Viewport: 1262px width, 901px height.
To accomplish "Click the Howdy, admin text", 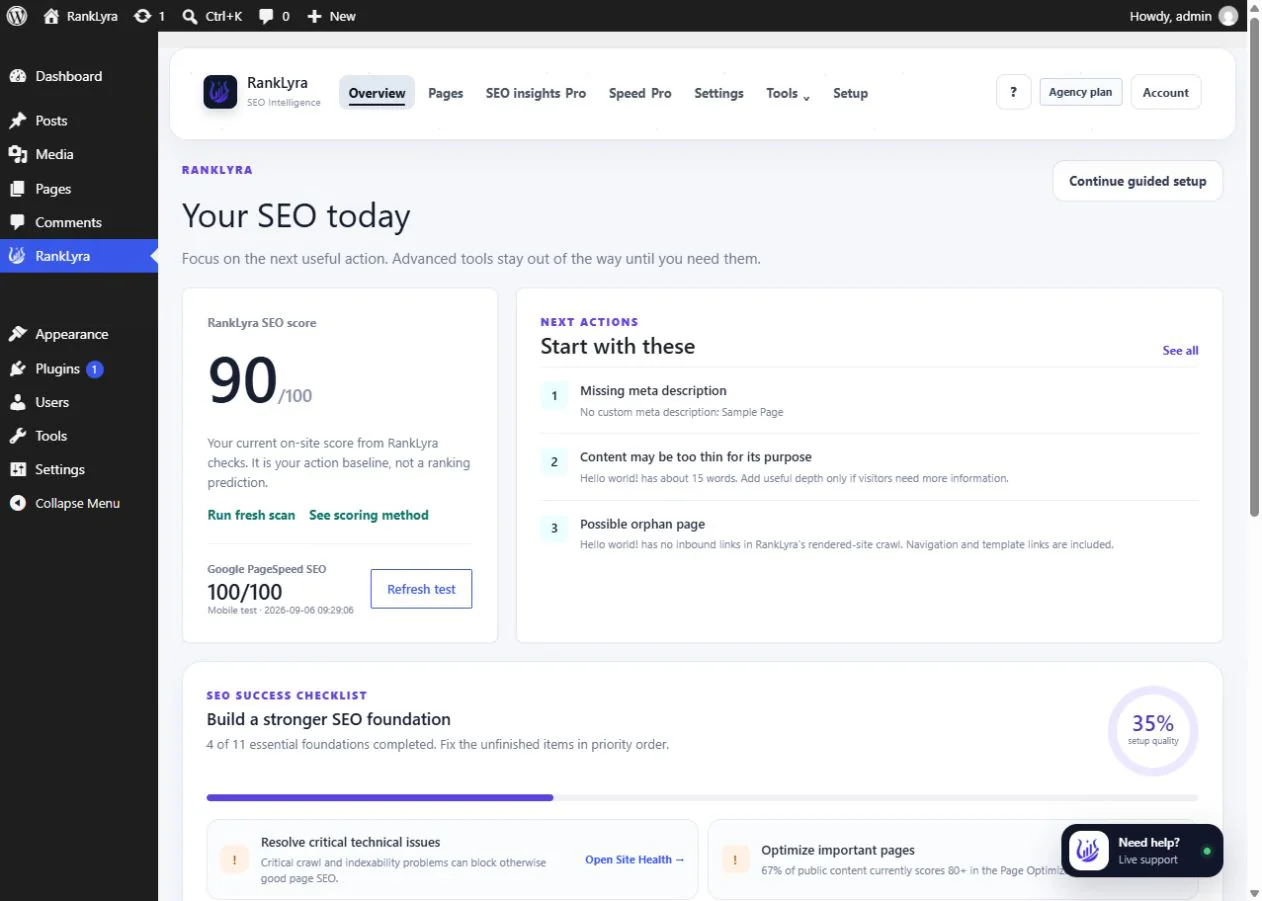I will [x=1170, y=16].
